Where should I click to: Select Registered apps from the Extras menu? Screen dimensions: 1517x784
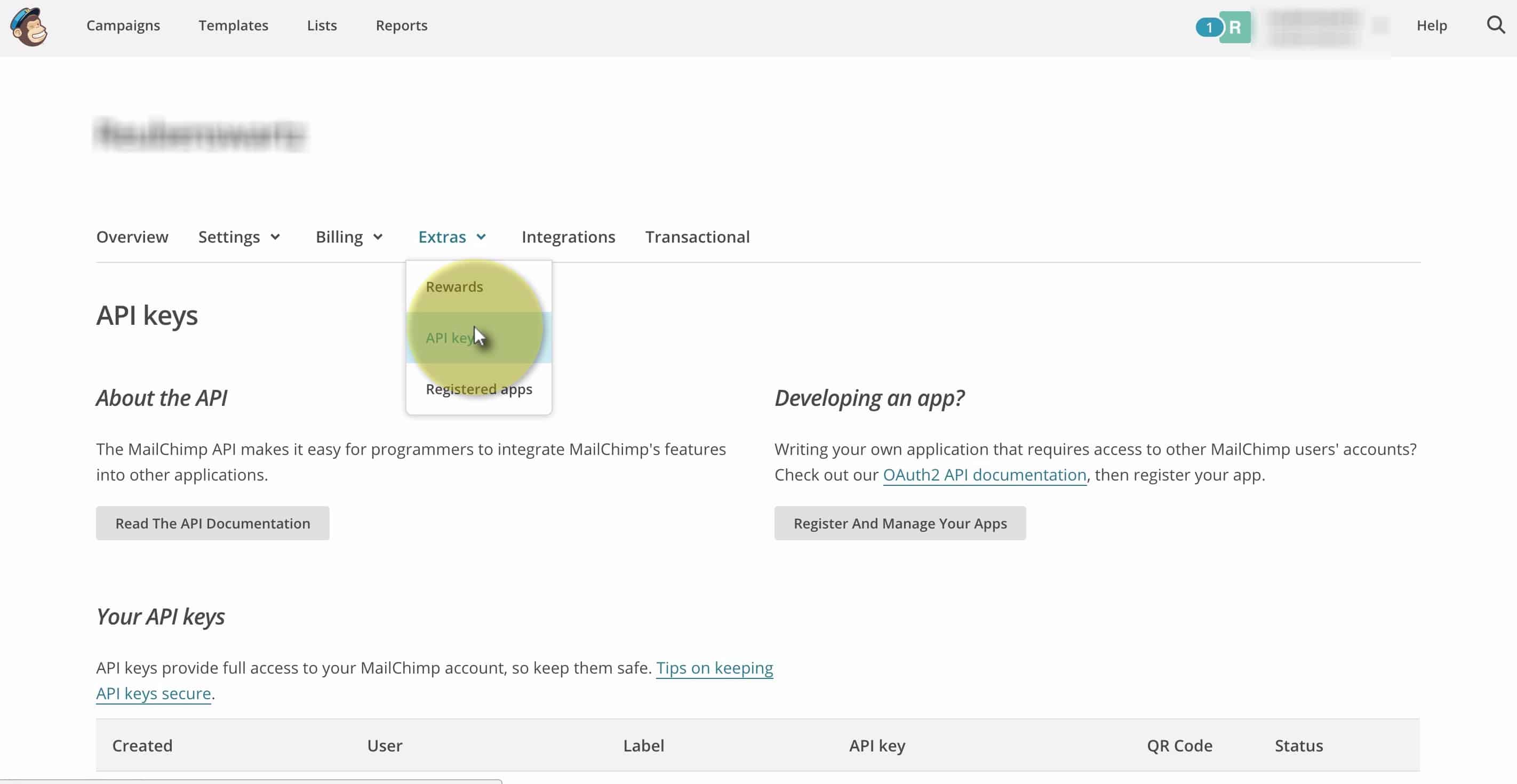point(479,389)
